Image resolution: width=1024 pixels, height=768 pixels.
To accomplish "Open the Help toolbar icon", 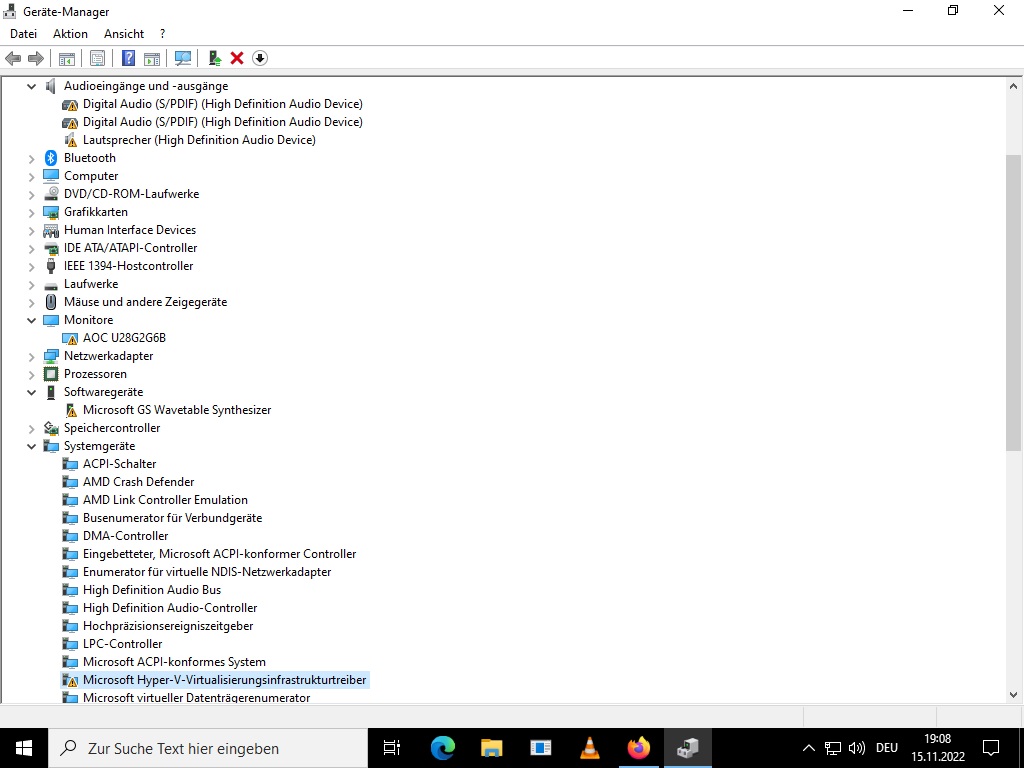I will [x=129, y=58].
